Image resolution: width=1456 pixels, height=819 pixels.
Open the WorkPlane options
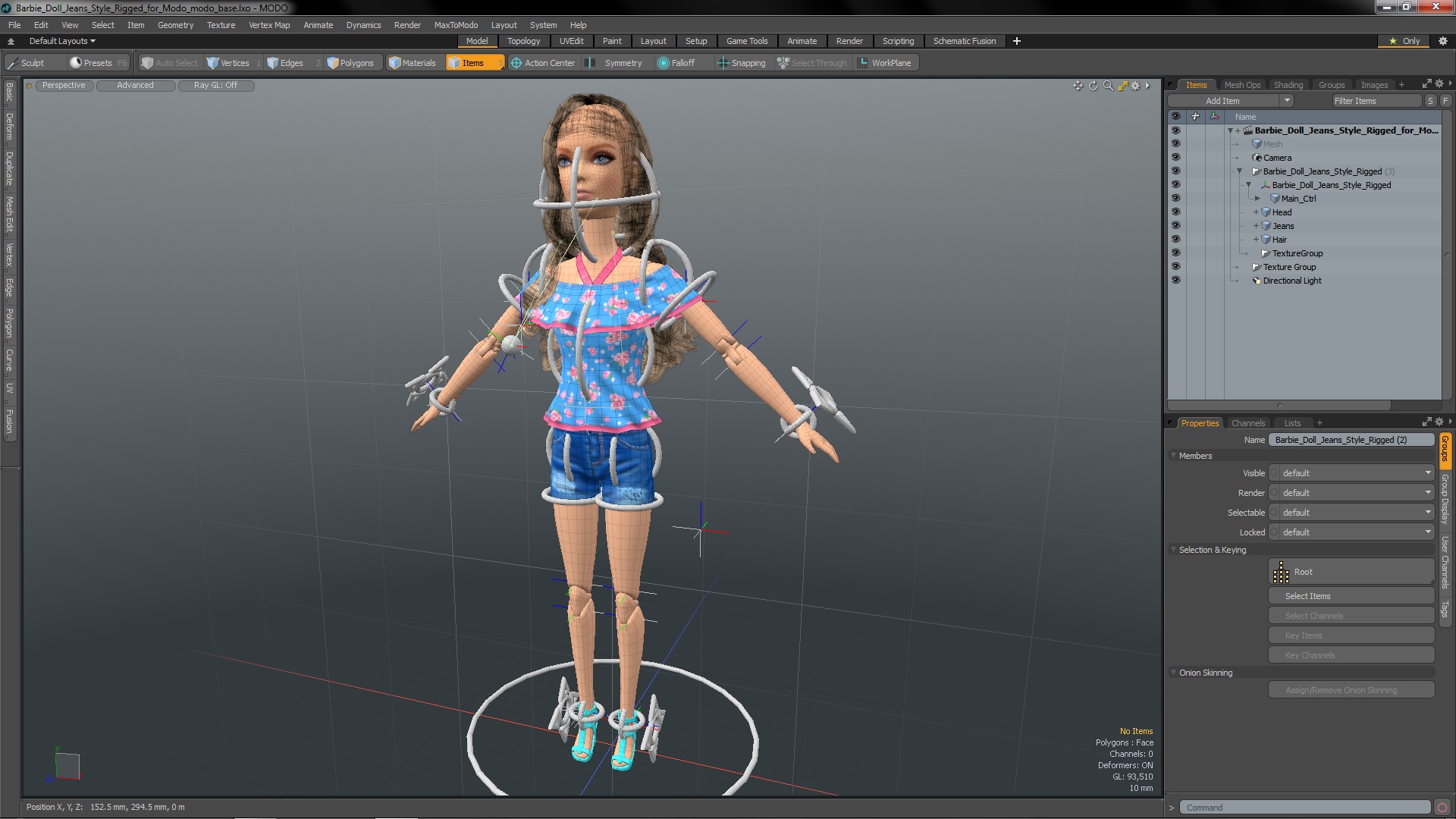coord(885,63)
